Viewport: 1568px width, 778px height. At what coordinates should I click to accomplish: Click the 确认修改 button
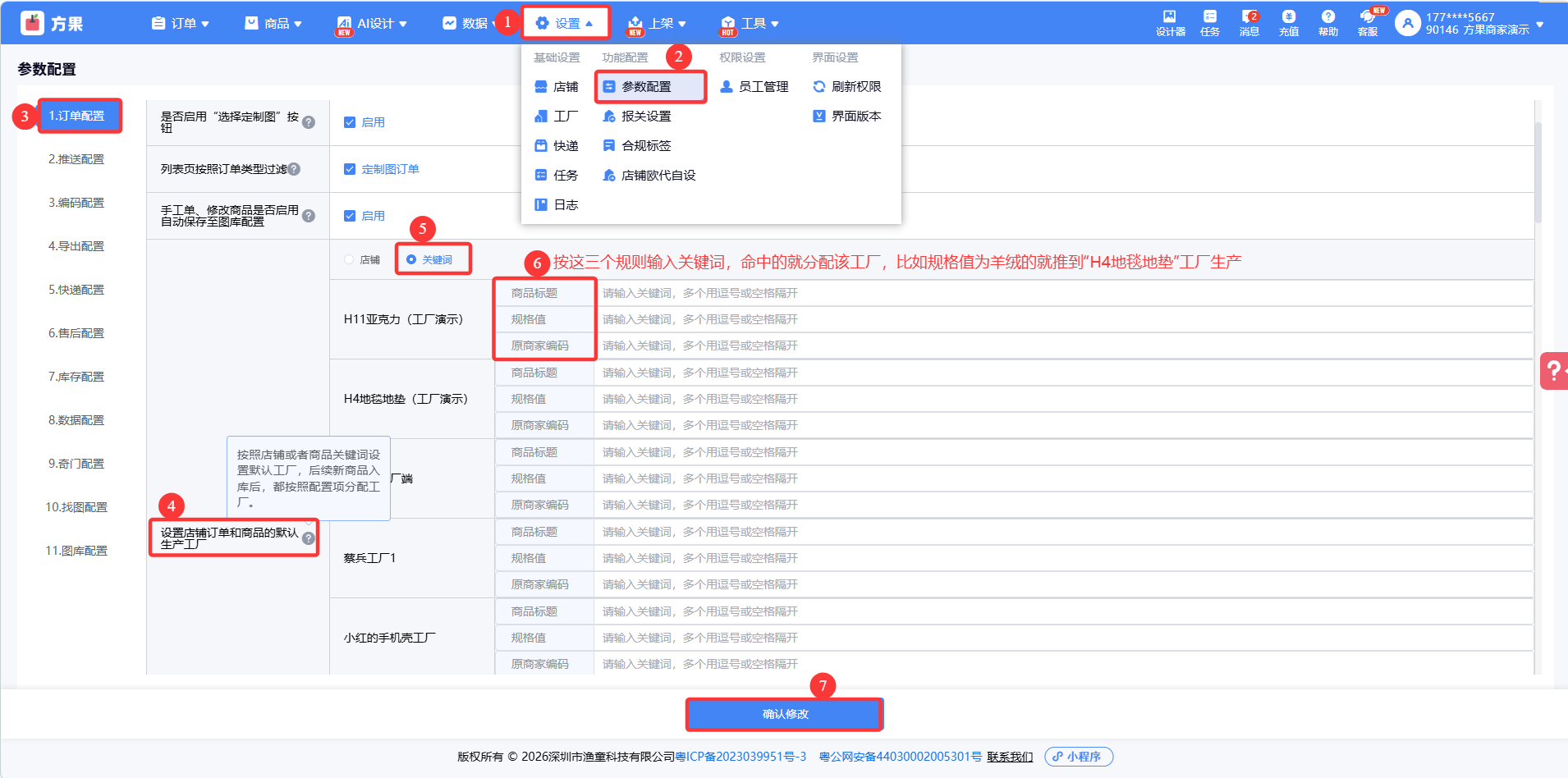785,714
